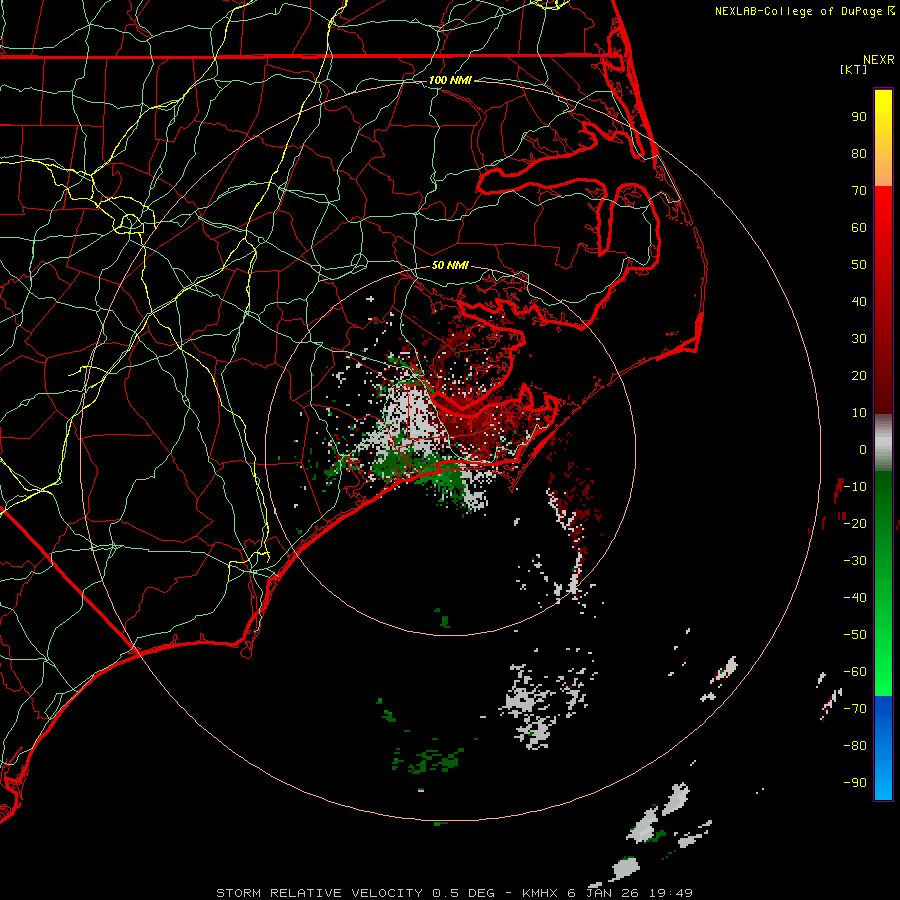This screenshot has height=900, width=900.
Task: Select the 50 NMI range ring label
Action: click(450, 265)
